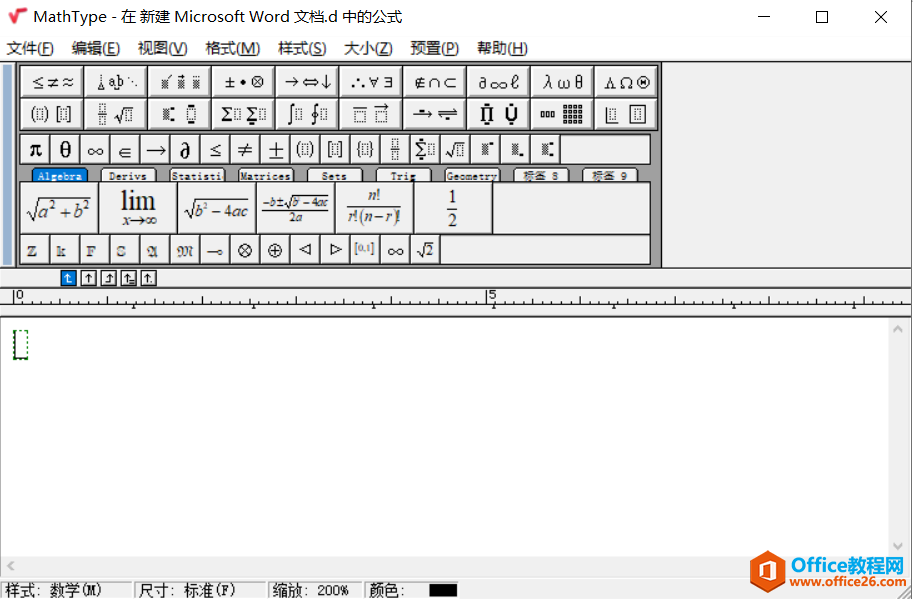
Task: Open the underbar and overbar templates palette
Action: (x=371, y=114)
